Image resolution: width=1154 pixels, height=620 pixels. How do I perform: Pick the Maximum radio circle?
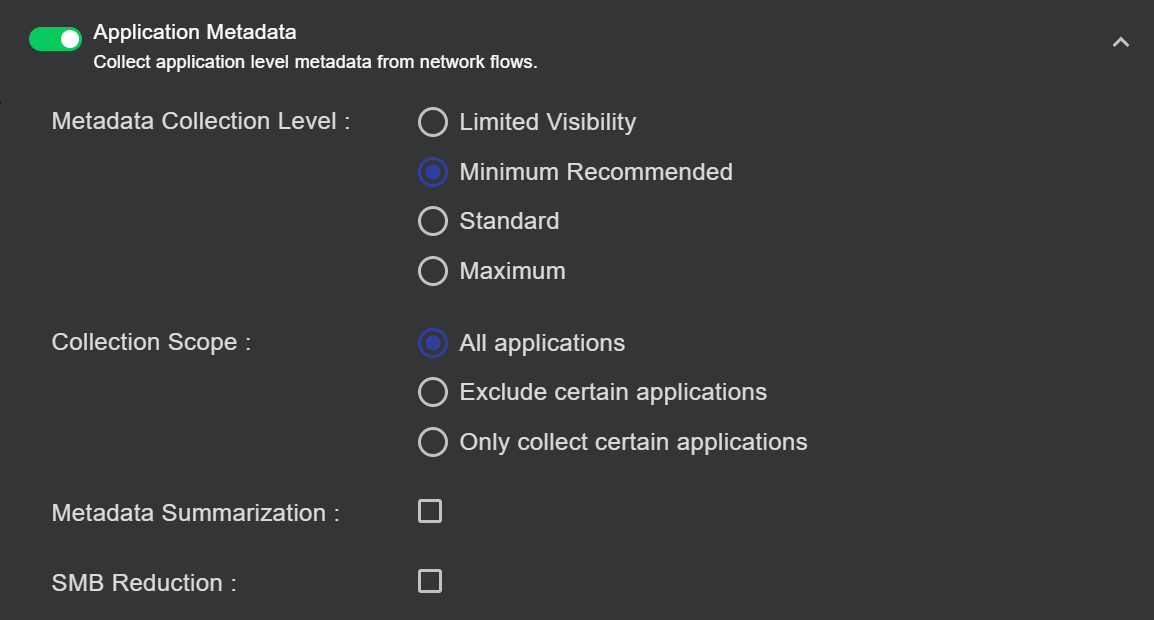[432, 271]
